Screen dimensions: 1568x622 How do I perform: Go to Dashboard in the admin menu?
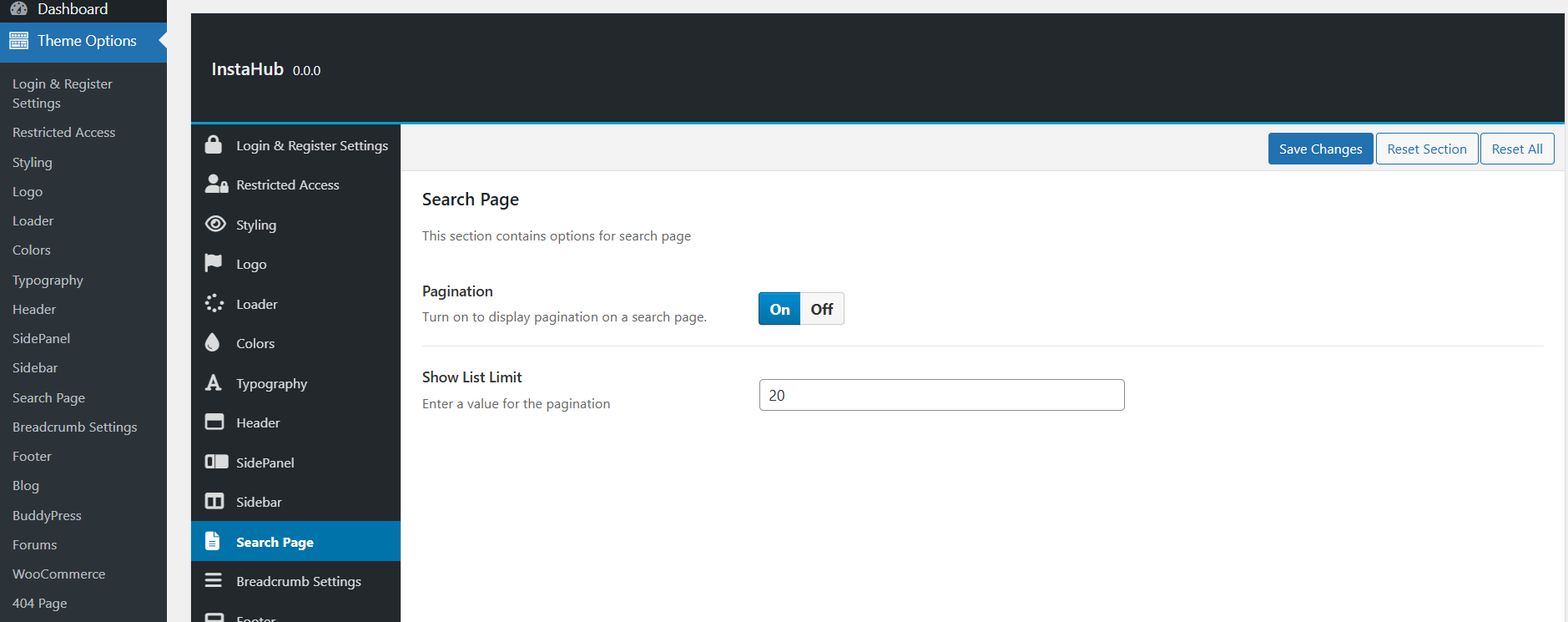(x=73, y=9)
